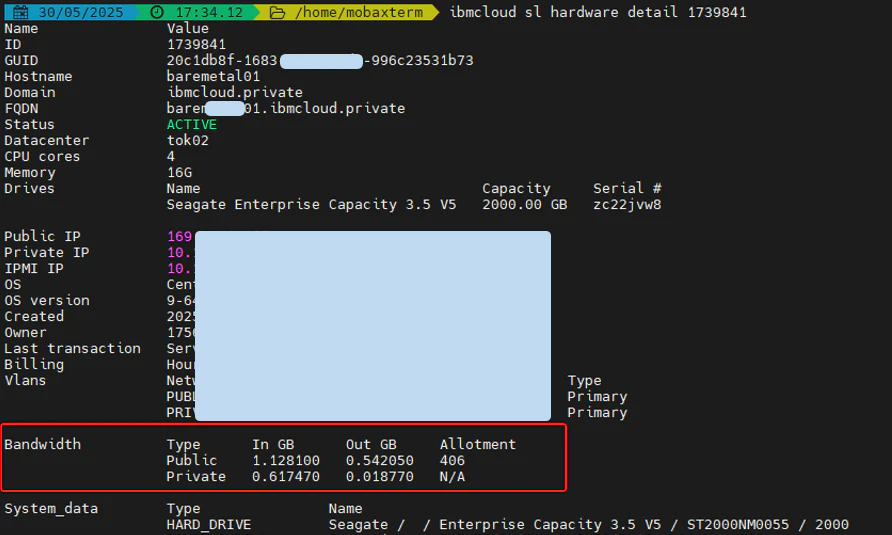Click the time 17:34.12 in prompt

point(209,13)
